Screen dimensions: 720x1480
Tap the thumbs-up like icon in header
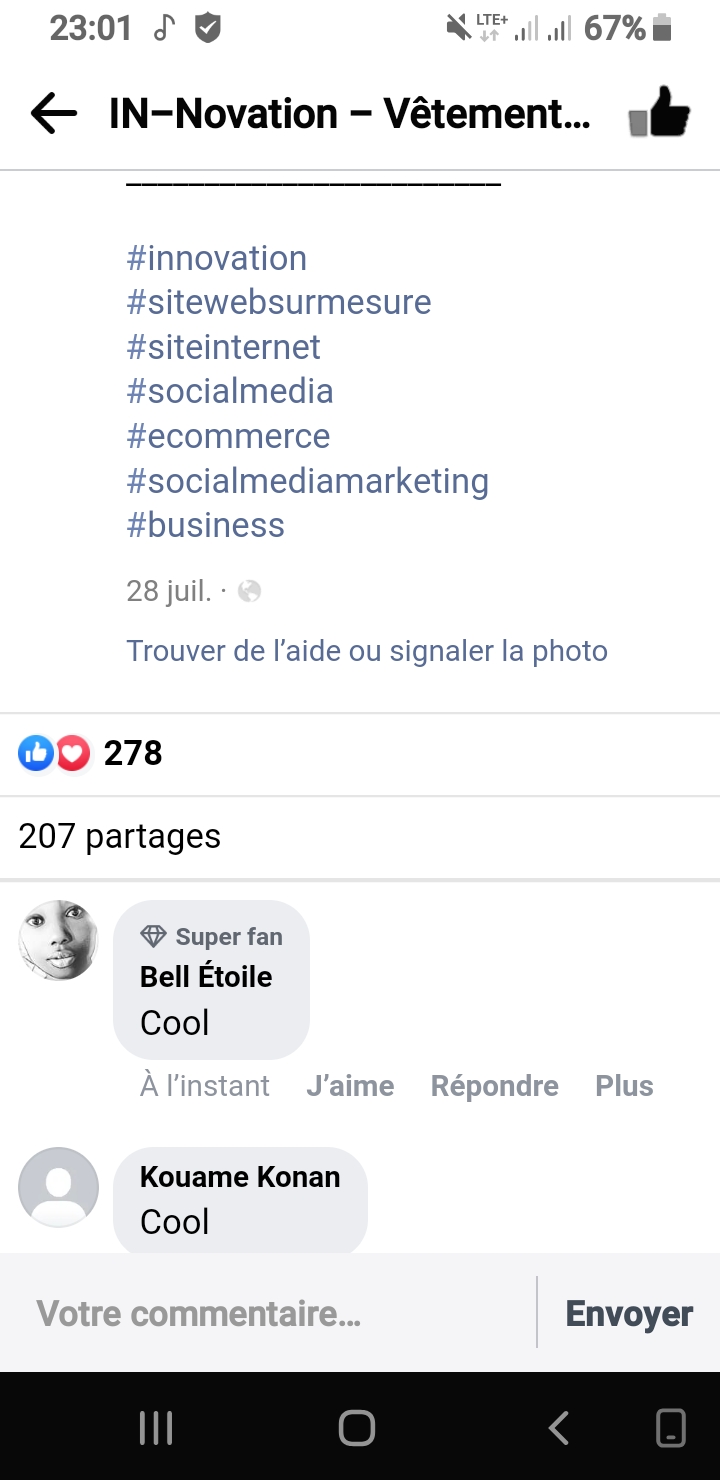click(660, 114)
